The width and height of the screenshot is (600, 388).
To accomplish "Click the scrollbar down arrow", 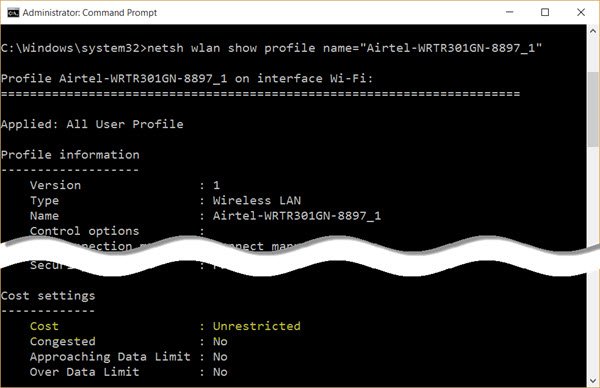I will coord(593,380).
